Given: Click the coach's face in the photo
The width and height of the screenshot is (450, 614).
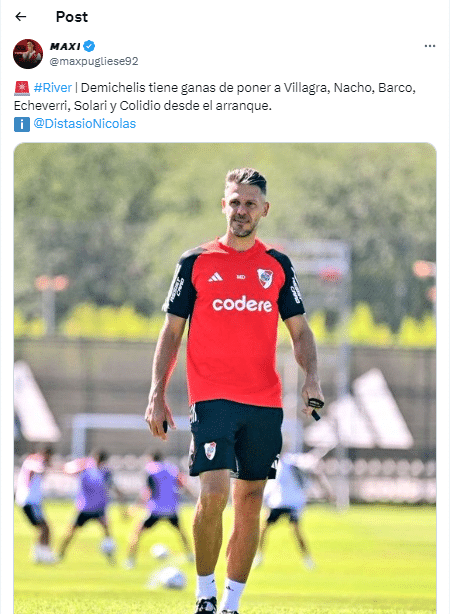Looking at the screenshot, I should tap(244, 209).
